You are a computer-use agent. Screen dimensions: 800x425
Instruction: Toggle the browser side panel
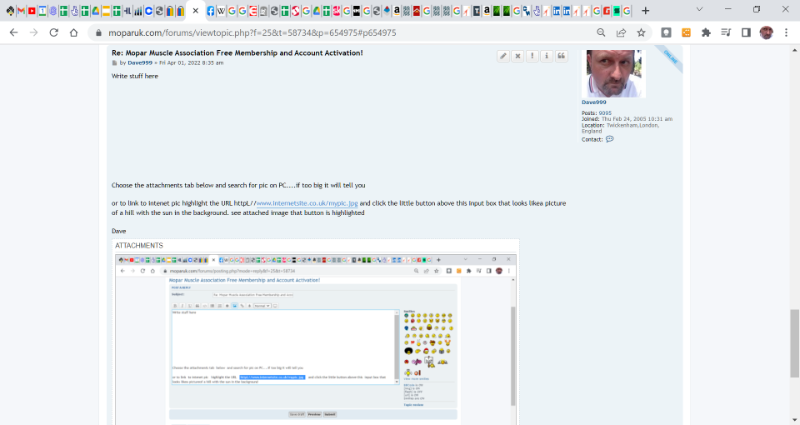click(746, 32)
